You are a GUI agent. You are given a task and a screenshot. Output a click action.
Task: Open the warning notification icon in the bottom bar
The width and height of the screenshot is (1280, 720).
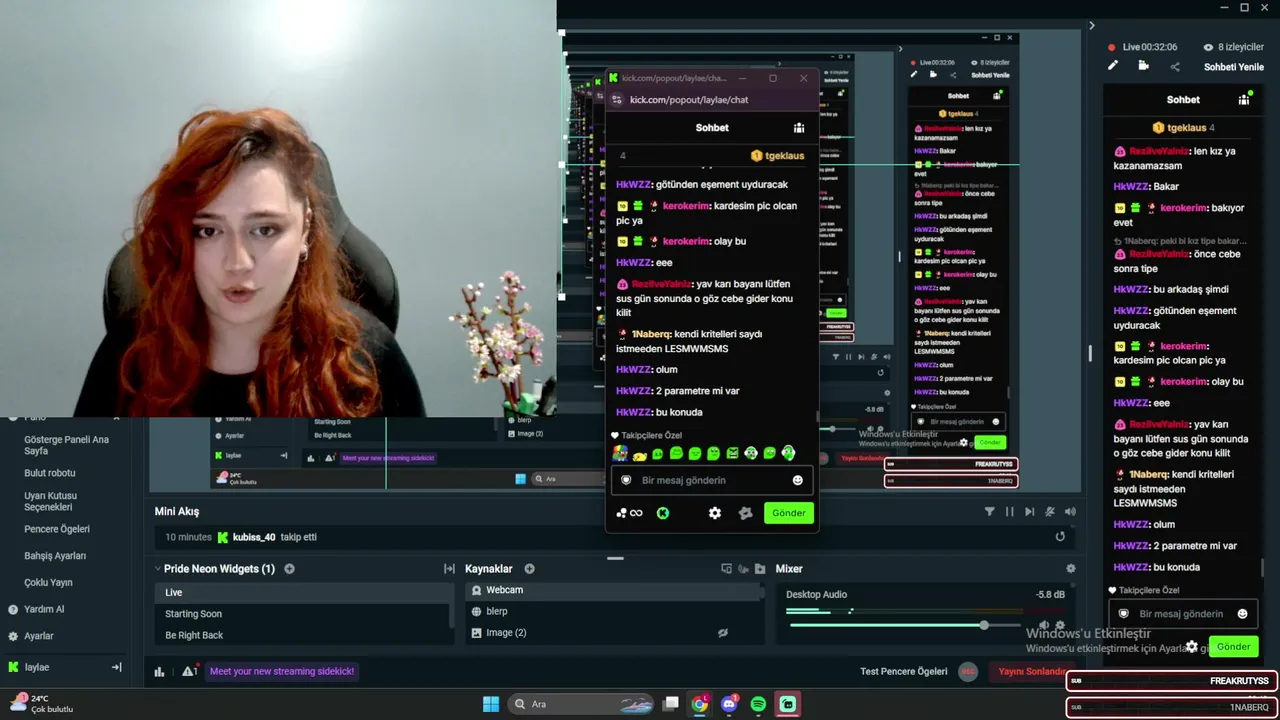click(188, 672)
